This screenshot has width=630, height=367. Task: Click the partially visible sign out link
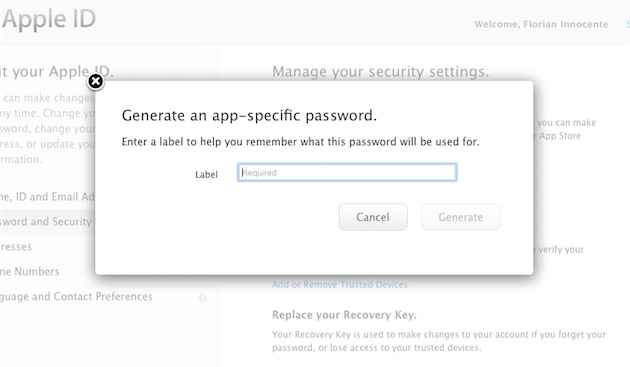628,24
